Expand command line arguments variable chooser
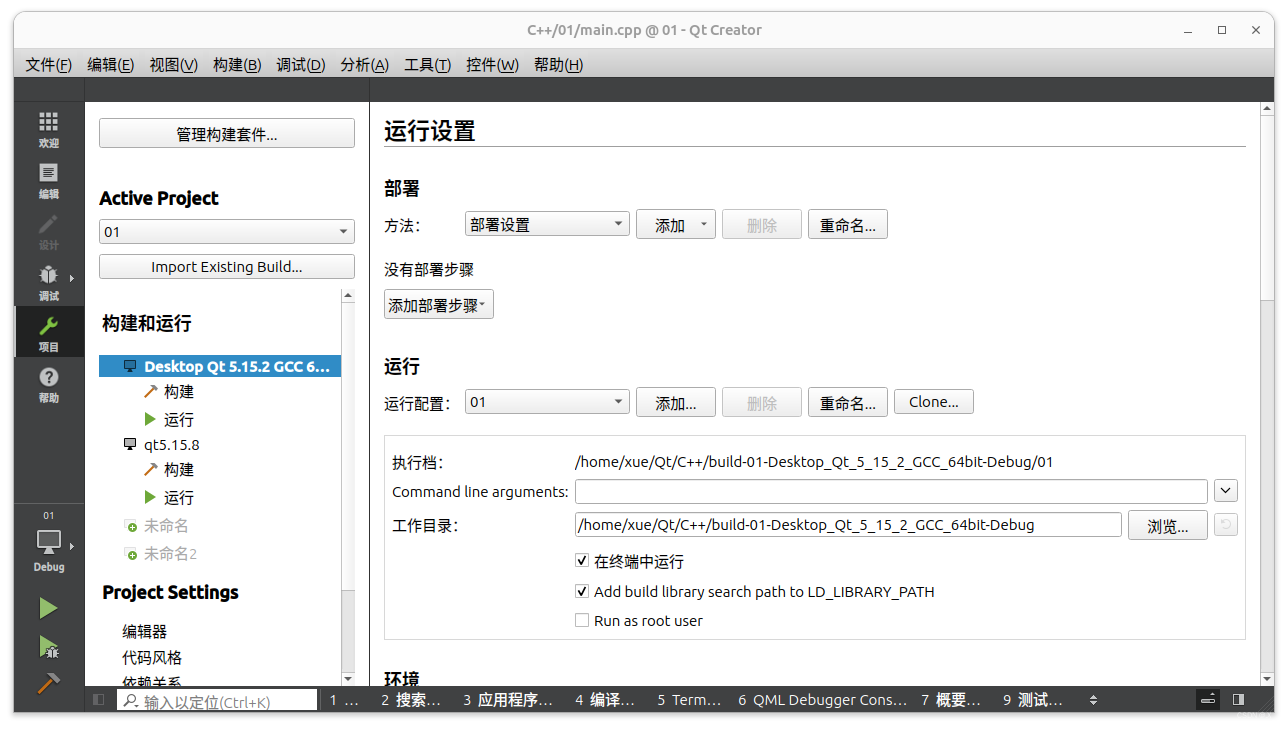This screenshot has height=729, width=1288. (x=1226, y=491)
